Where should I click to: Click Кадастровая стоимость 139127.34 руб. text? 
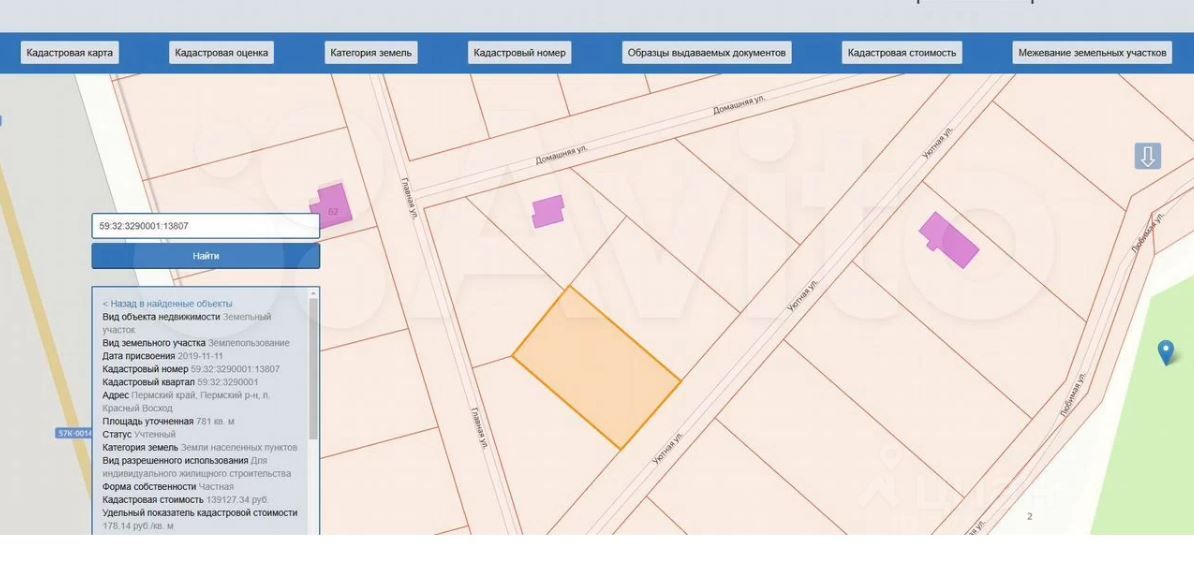point(185,500)
